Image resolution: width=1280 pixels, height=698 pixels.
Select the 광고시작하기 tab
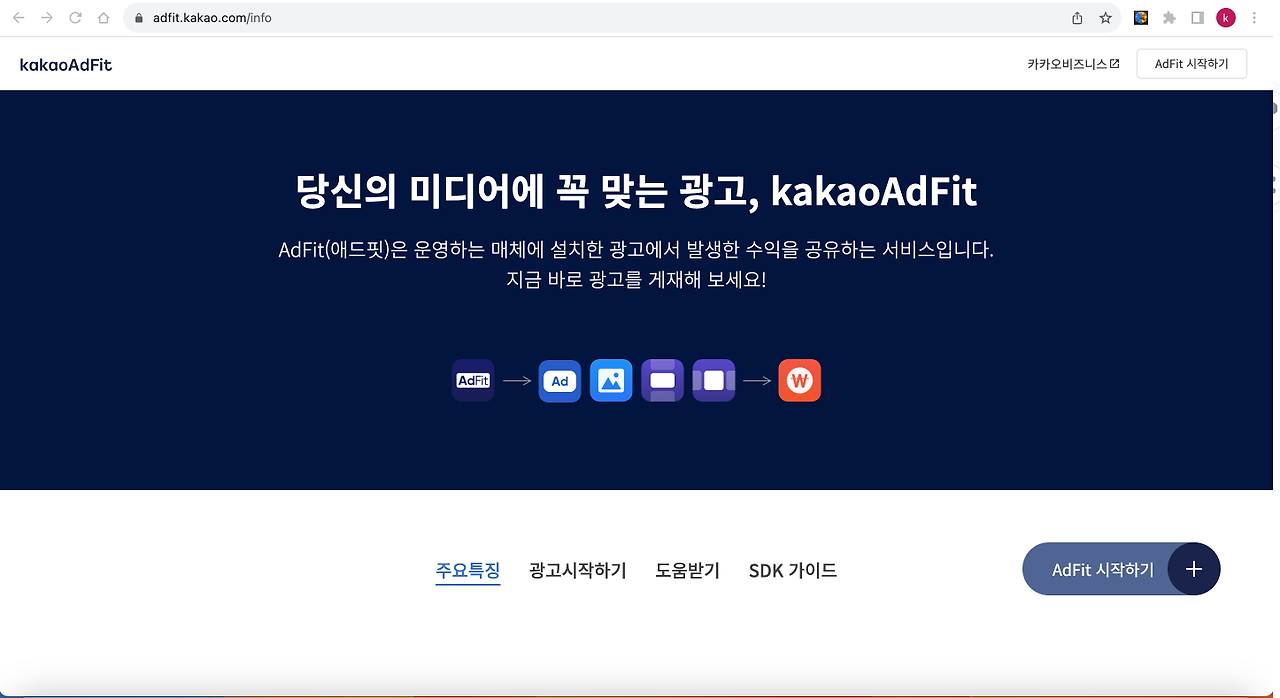tap(578, 571)
